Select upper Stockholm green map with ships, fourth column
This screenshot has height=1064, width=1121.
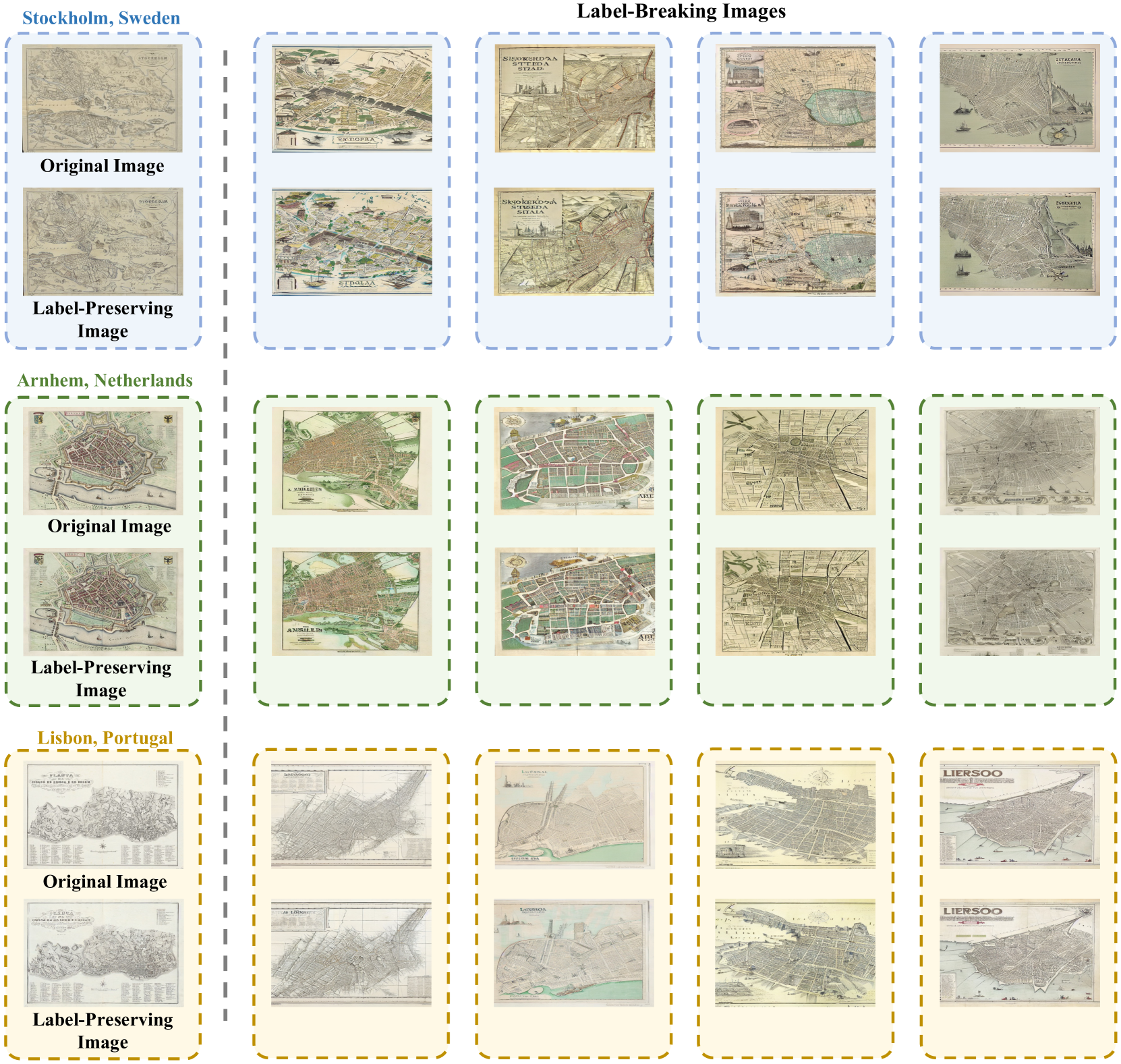tap(1020, 99)
